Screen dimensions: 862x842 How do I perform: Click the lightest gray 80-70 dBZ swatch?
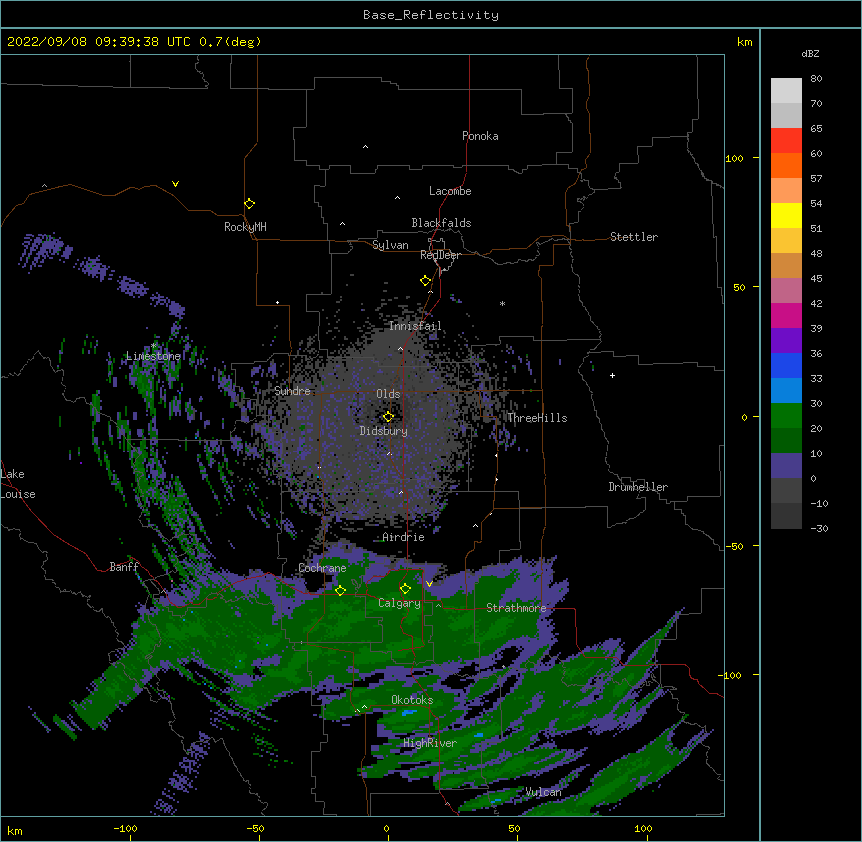coord(786,91)
